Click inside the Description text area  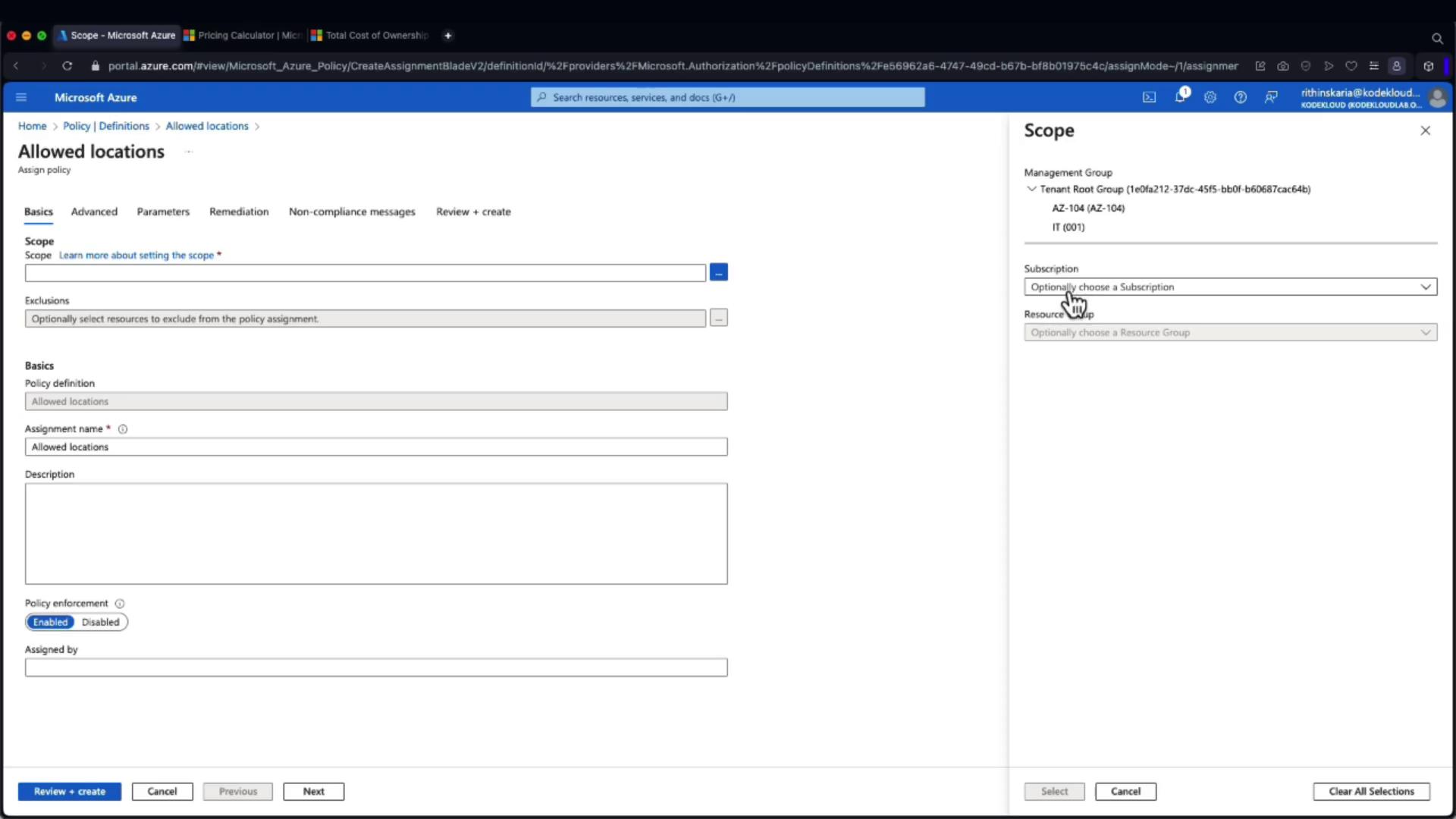pos(376,533)
